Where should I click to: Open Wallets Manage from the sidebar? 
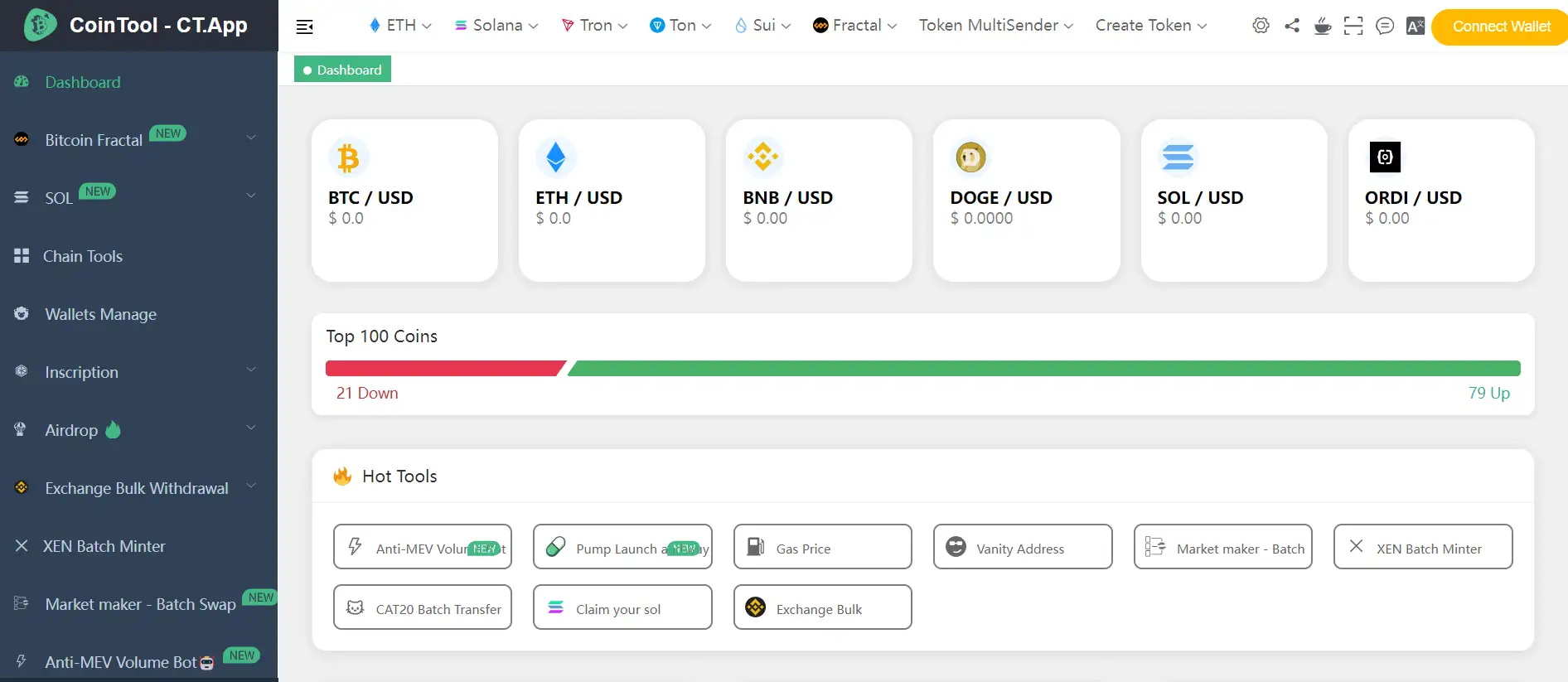[100, 314]
